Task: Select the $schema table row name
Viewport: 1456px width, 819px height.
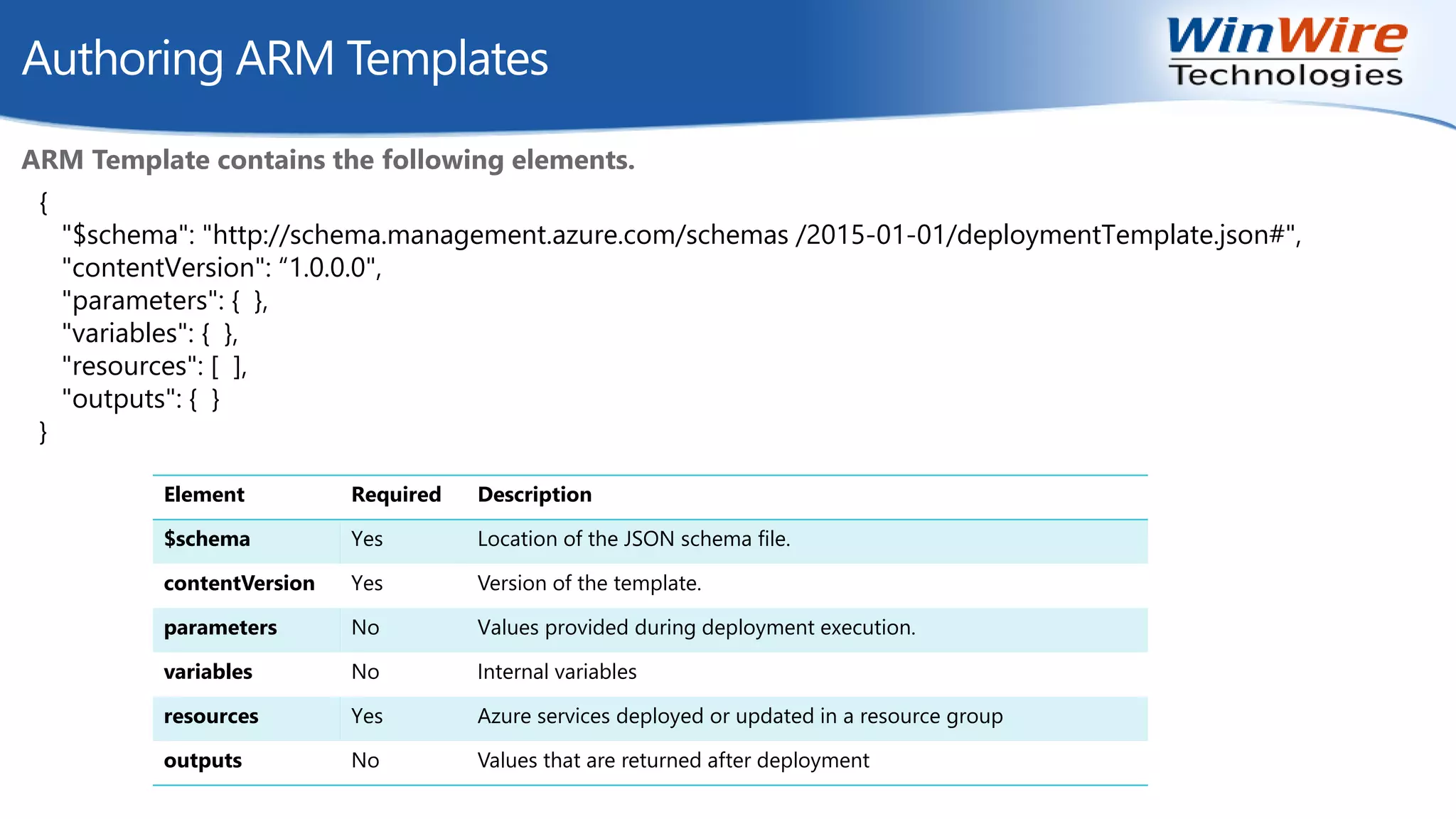Action: (x=207, y=539)
